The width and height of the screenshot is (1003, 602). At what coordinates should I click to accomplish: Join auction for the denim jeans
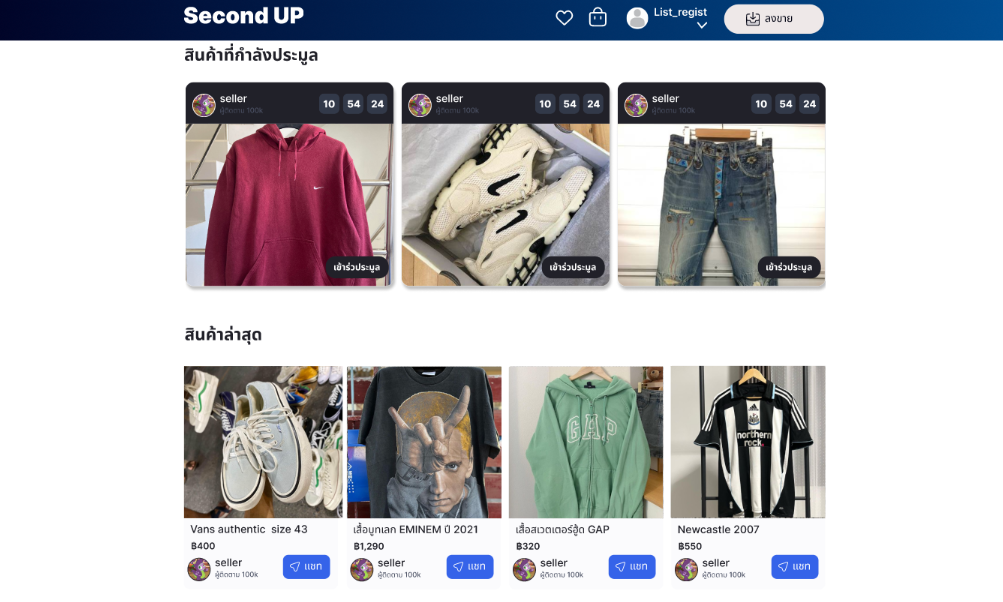pyautogui.click(x=789, y=267)
